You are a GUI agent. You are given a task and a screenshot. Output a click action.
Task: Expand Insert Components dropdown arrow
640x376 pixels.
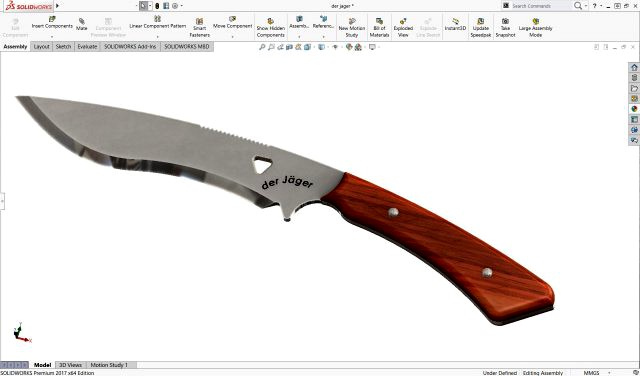pos(52,36)
